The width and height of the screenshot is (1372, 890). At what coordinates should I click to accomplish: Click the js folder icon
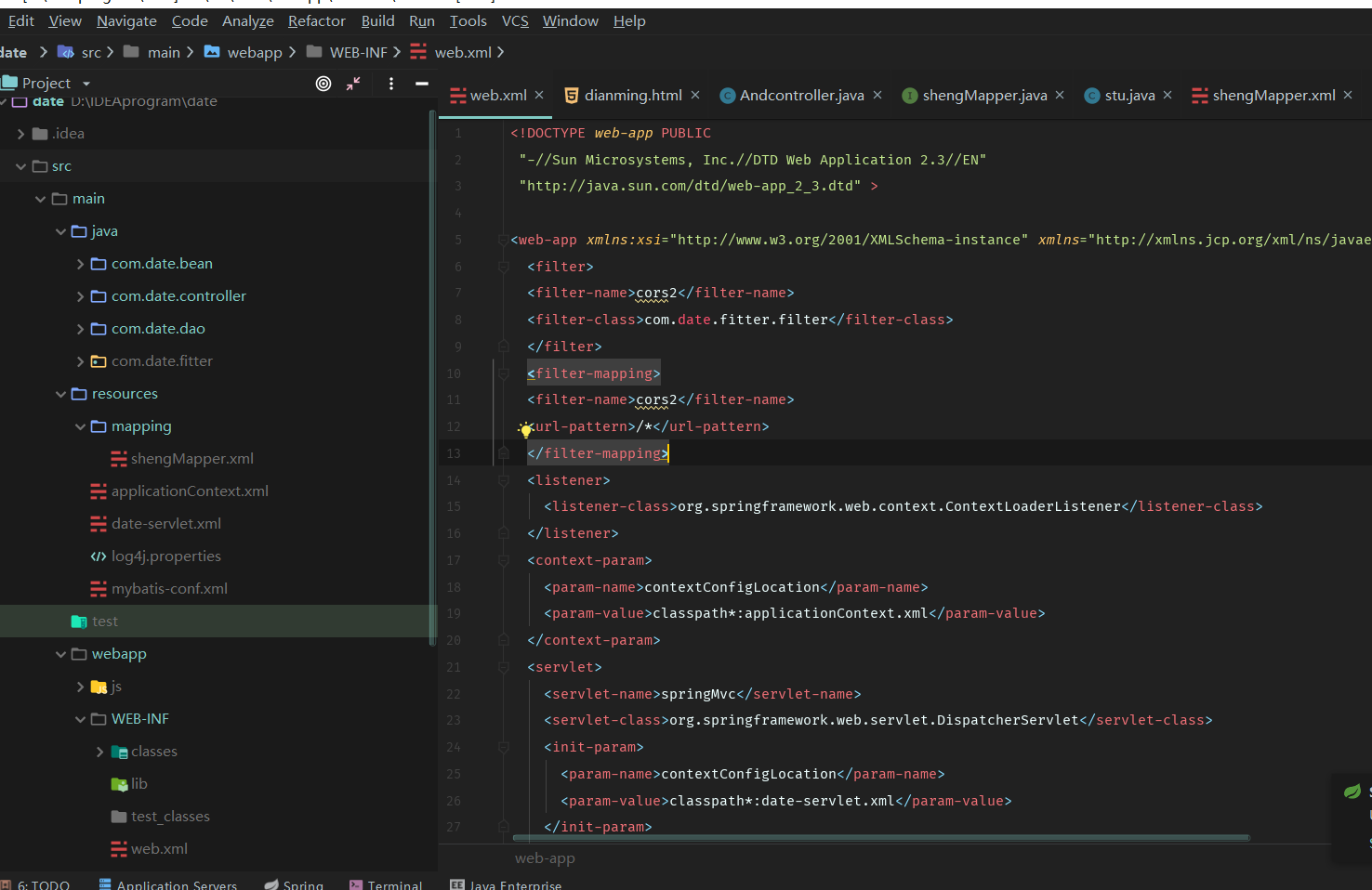pos(99,687)
